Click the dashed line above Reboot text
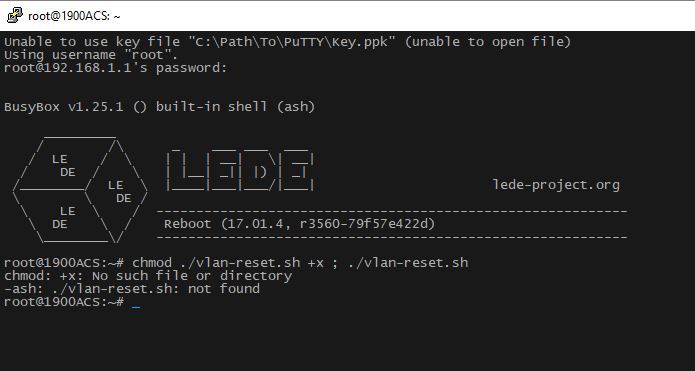The image size is (695, 371). [392, 211]
